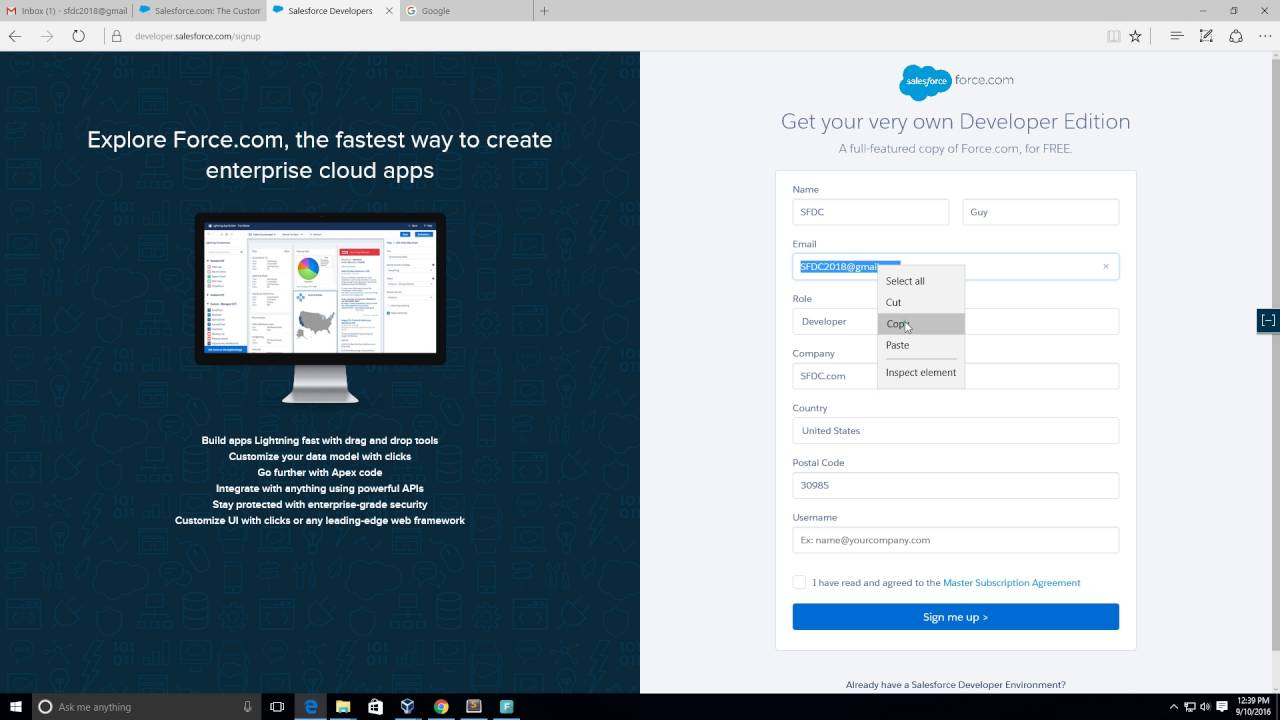Open Task View on the taskbar
This screenshot has height=720, width=1280.
click(x=277, y=706)
